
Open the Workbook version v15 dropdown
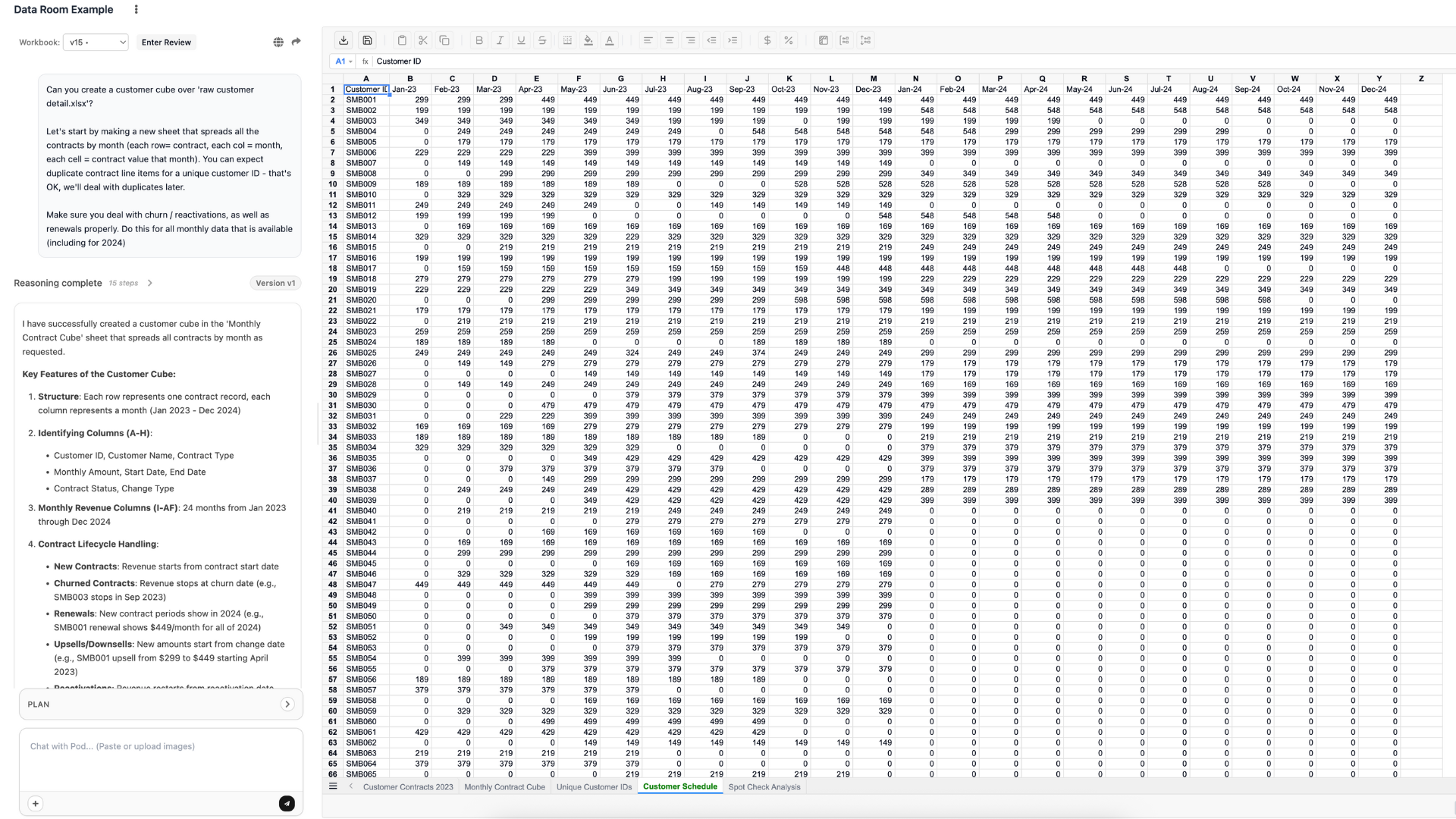coord(96,42)
